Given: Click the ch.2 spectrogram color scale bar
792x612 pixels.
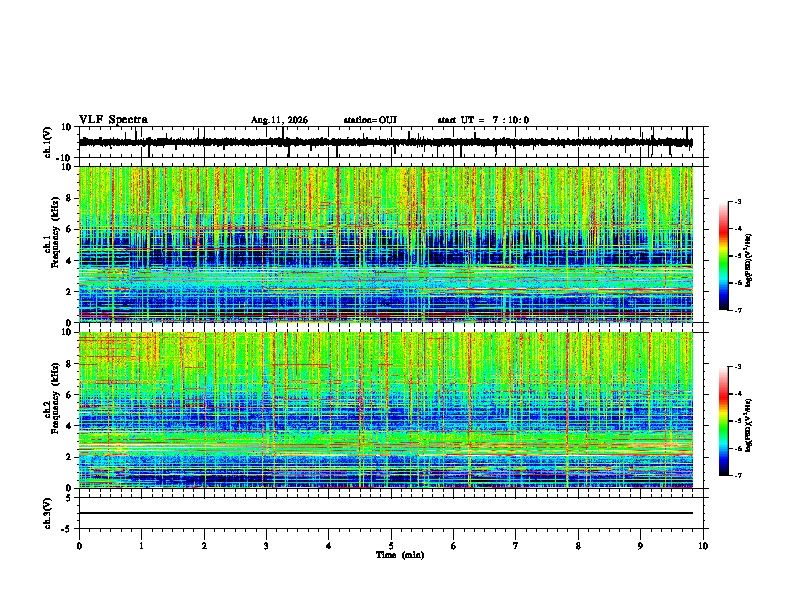Looking at the screenshot, I should pyautogui.click(x=724, y=421).
